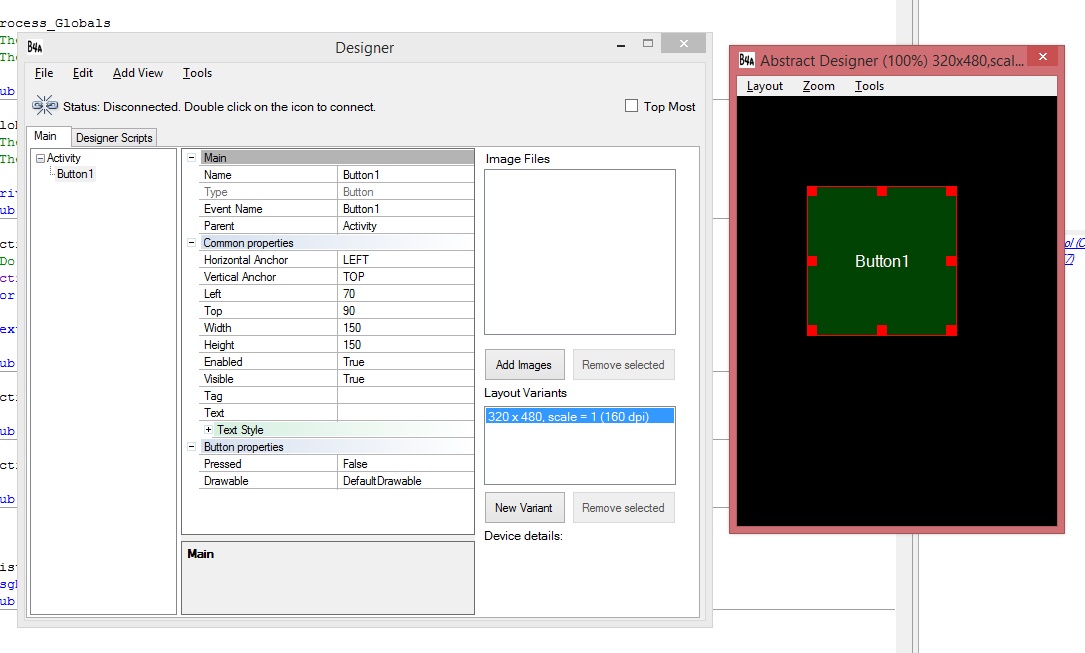Open the Pressed value False
This screenshot has height=653, width=1085.
pos(405,464)
